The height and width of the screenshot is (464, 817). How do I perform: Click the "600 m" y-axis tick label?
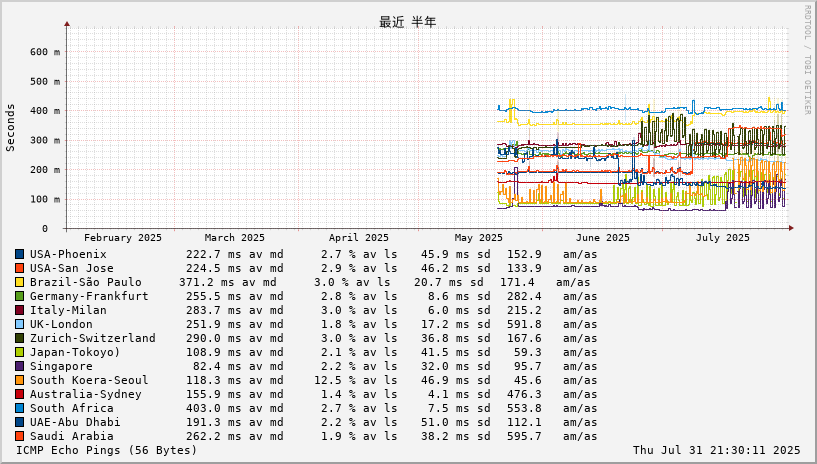click(x=45, y=52)
